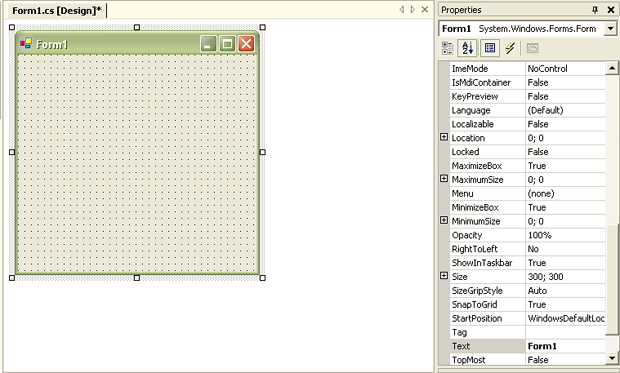Click the Properties scrollbar thumb

click(x=611, y=281)
